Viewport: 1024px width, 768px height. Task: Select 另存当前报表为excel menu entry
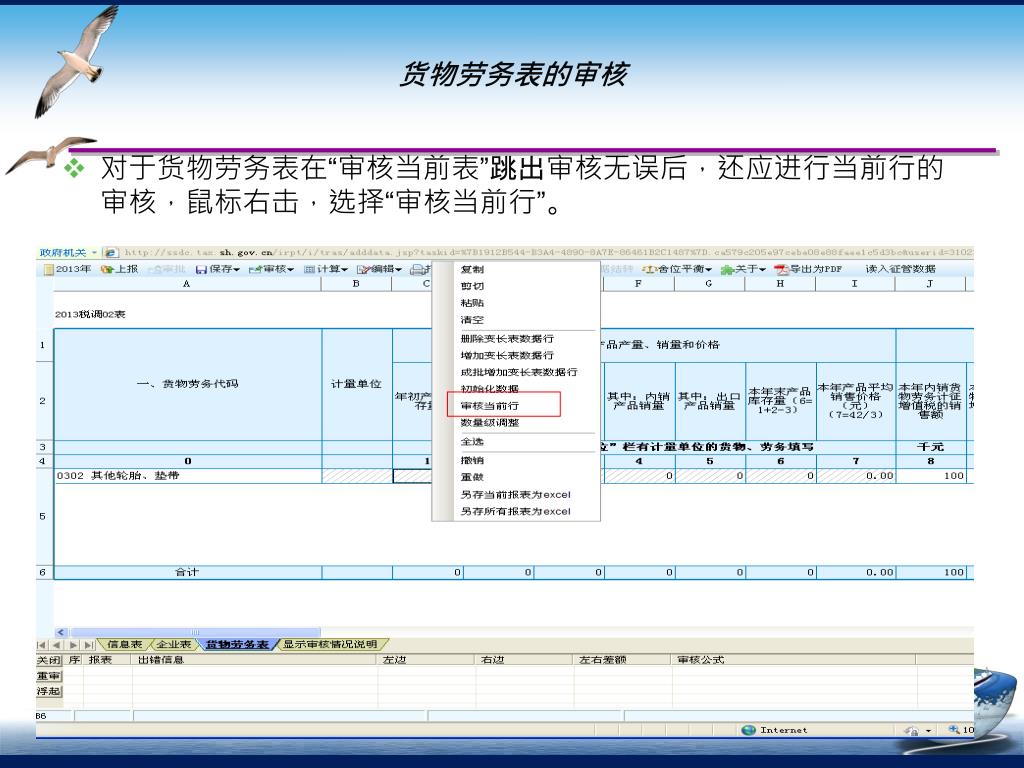(515, 494)
